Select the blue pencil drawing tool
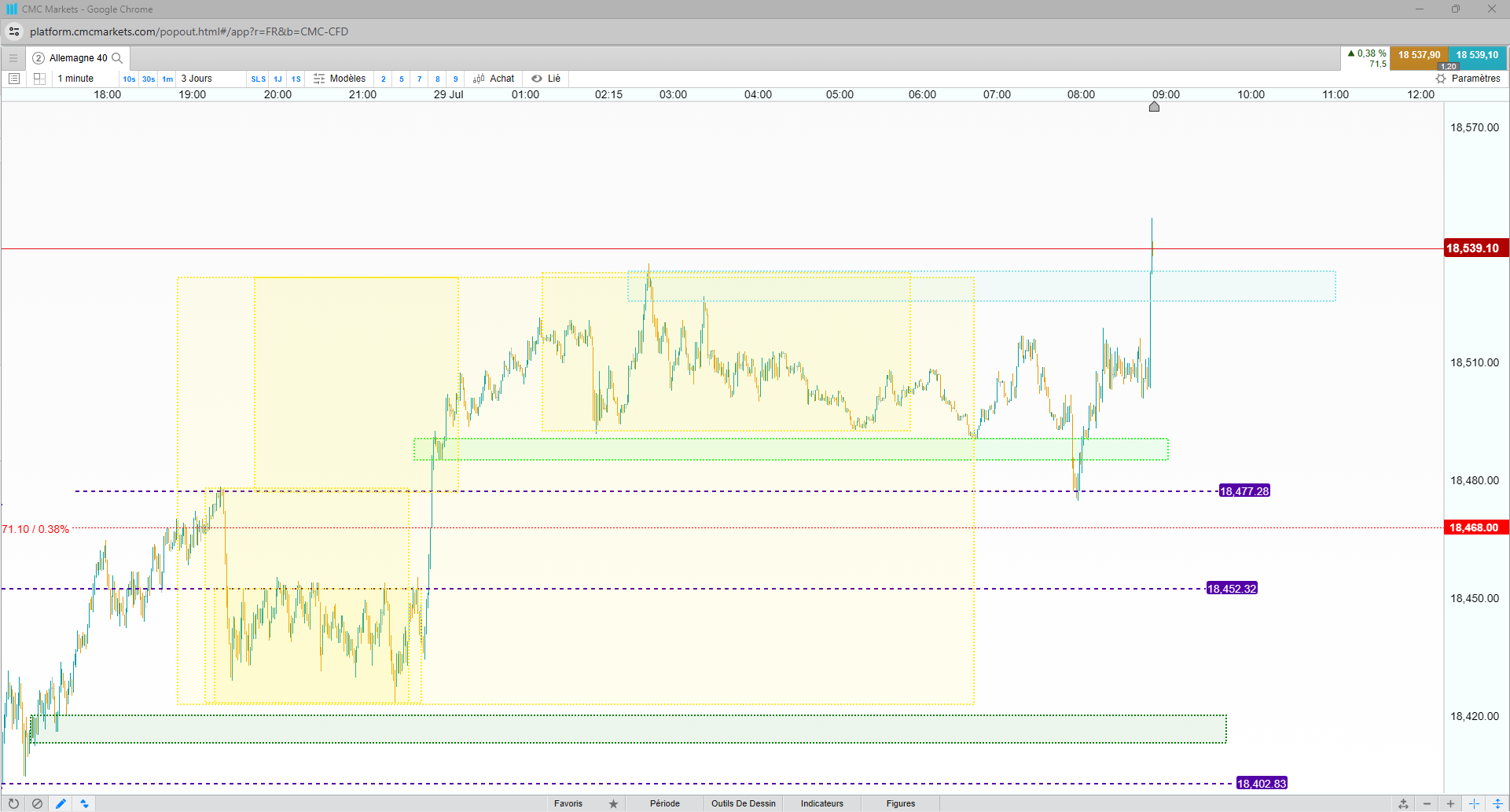Screen dimensions: 1510x812 point(61,803)
